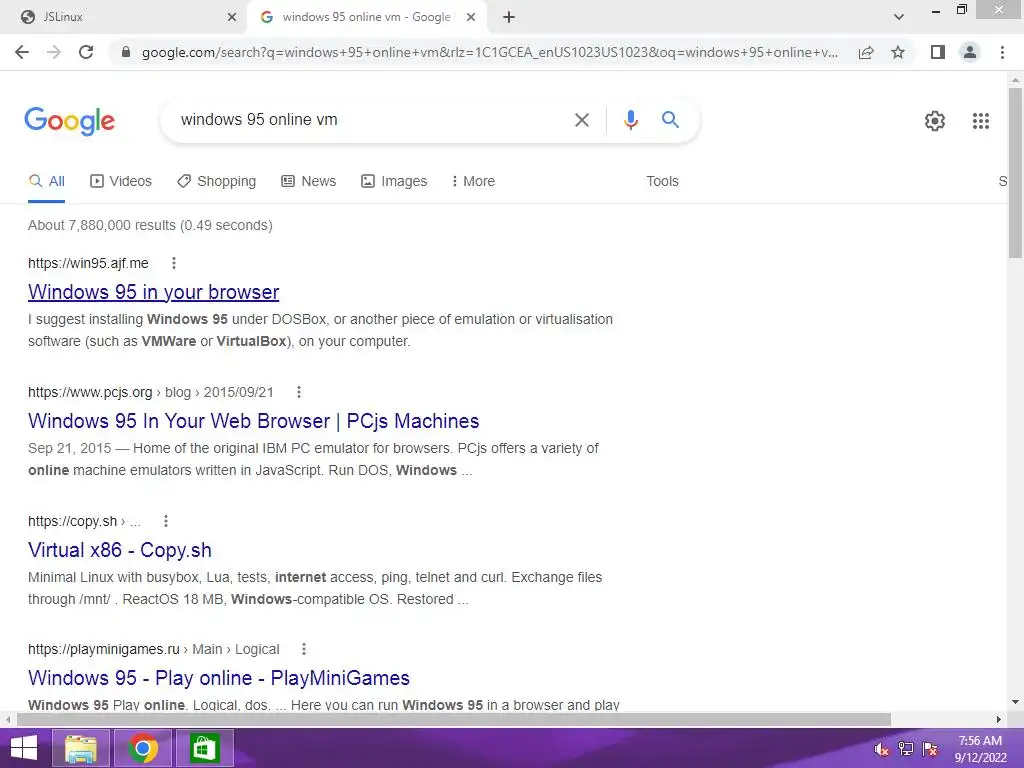
Task: Click the Chrome taskbar icon
Action: click(x=143, y=748)
